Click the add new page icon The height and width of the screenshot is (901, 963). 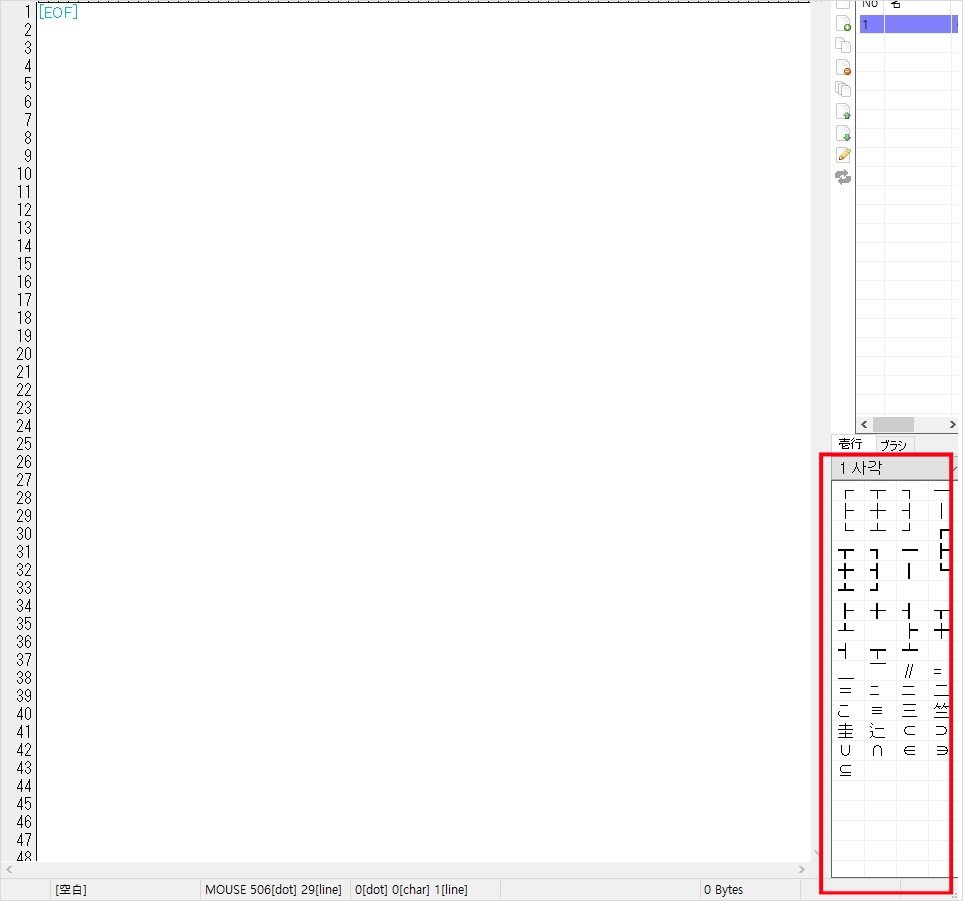tap(843, 24)
